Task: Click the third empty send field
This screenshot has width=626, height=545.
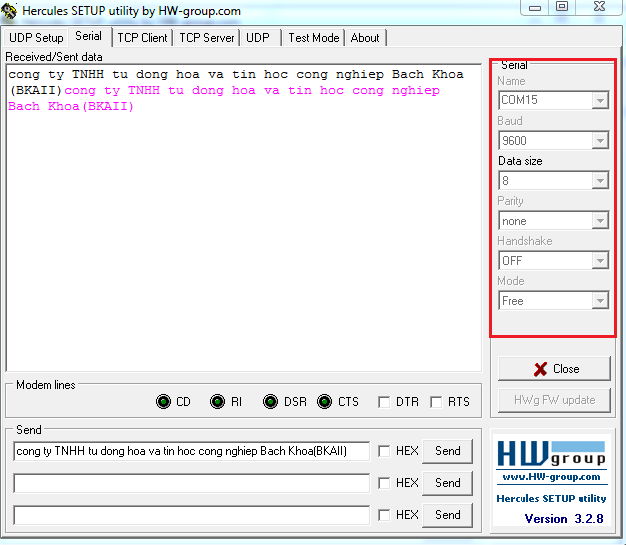Action: click(x=192, y=515)
